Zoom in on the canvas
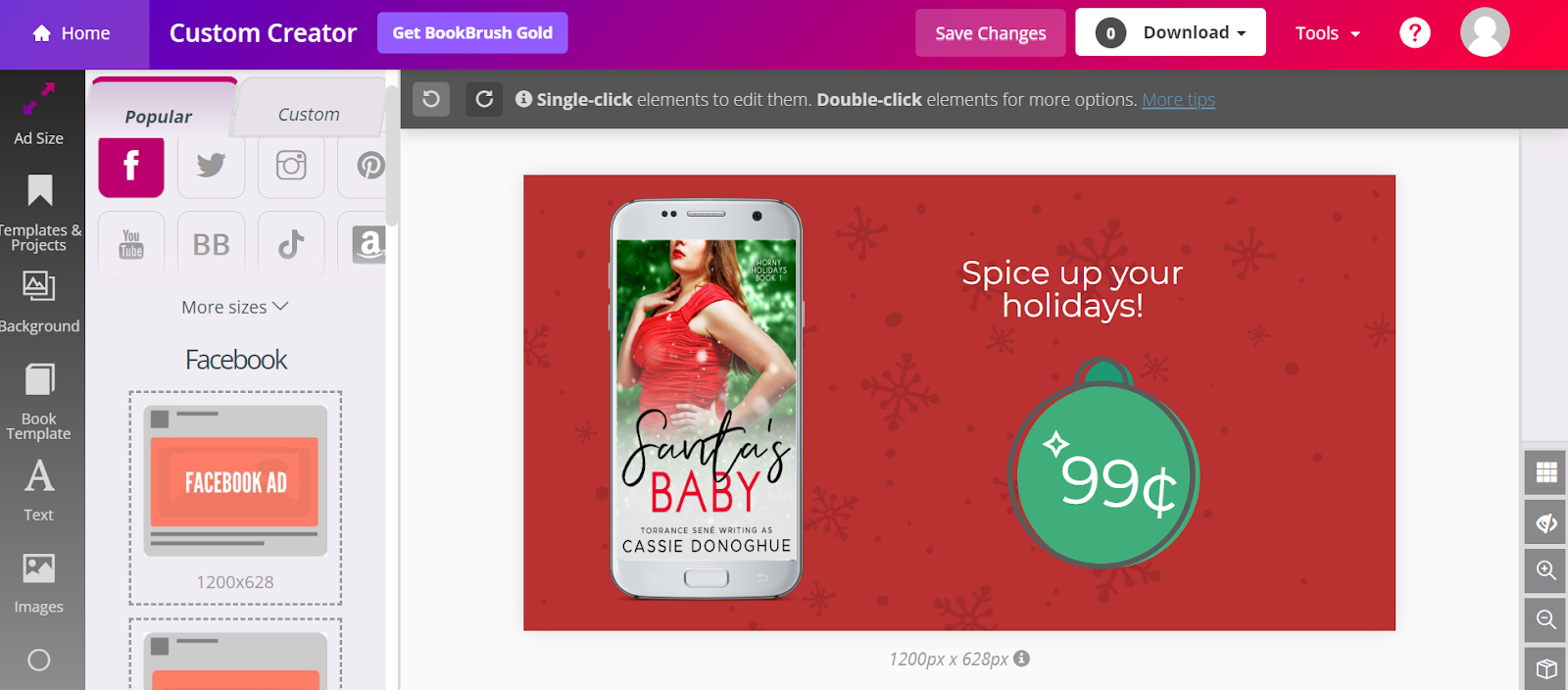The image size is (1568, 690). pyautogui.click(x=1546, y=570)
